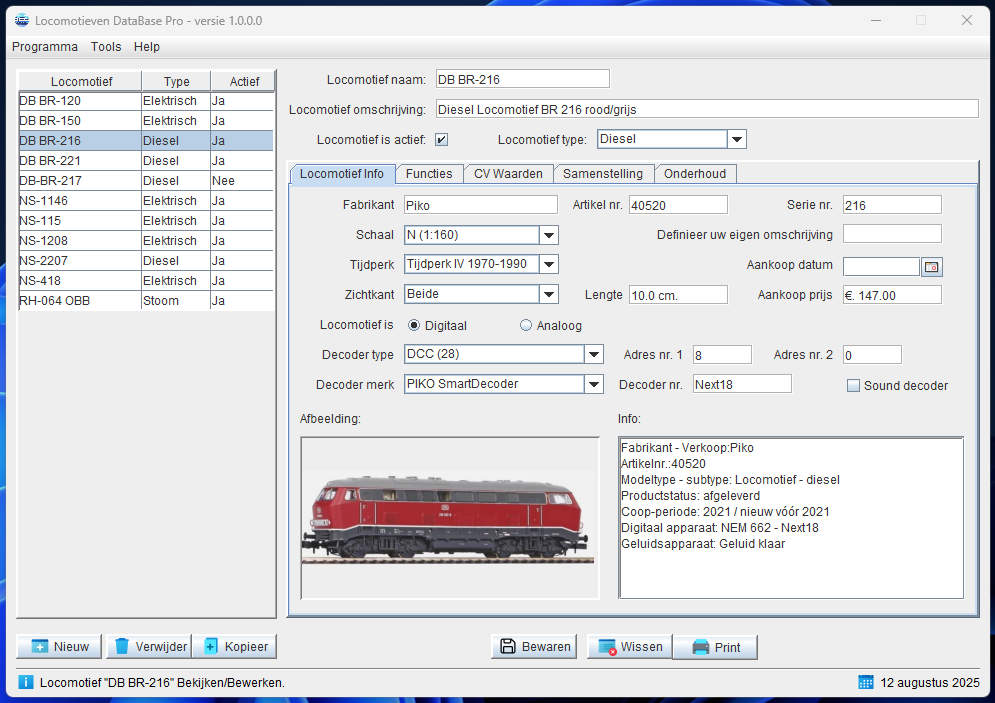Expand the Decoder merk dropdown

(593, 384)
